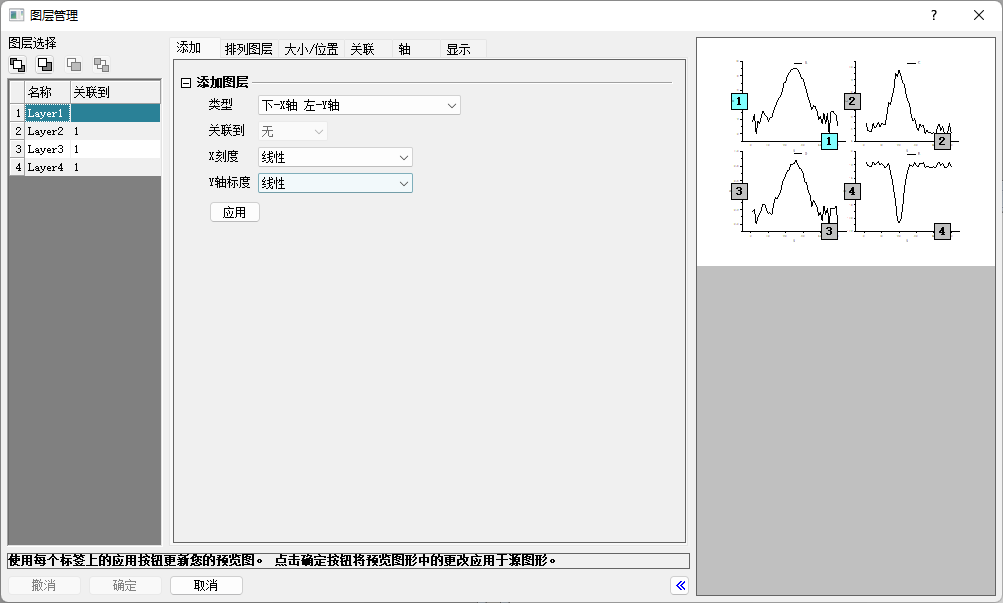Click the rightmost grayed-out layer selection icon
This screenshot has width=1003, height=603.
(x=101, y=65)
